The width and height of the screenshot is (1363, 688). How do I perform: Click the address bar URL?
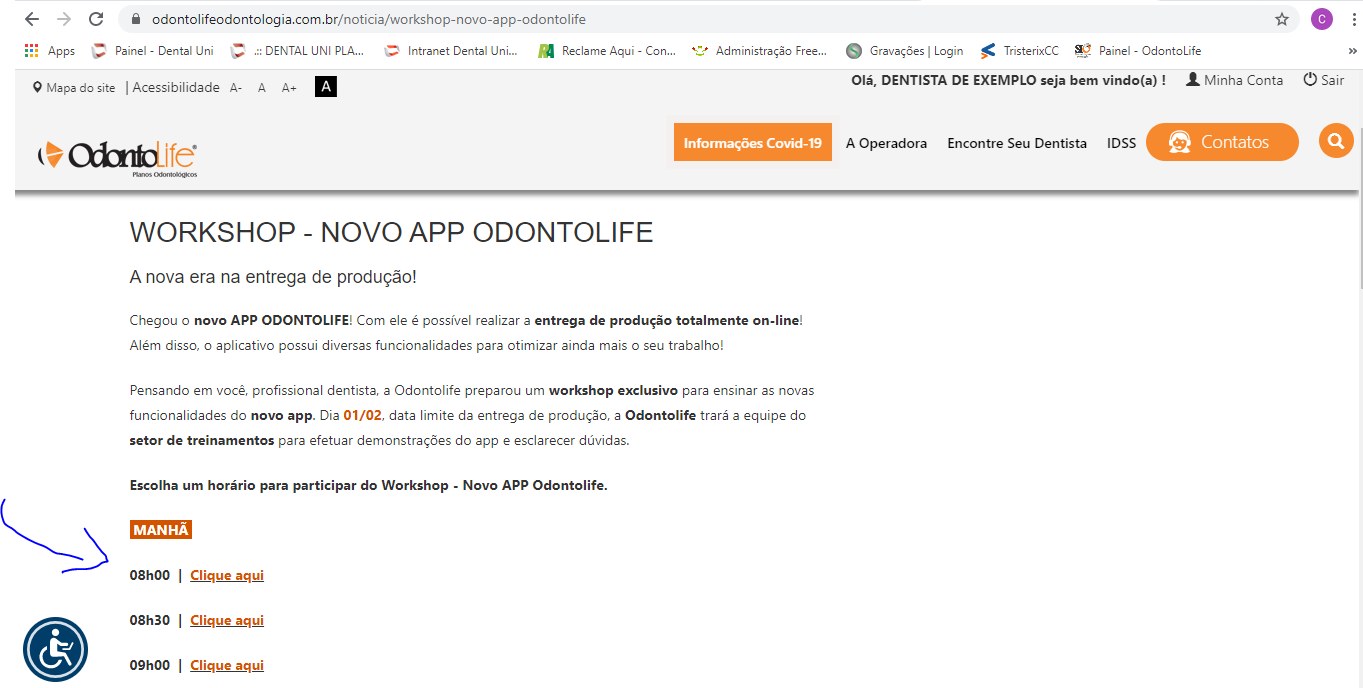[369, 19]
